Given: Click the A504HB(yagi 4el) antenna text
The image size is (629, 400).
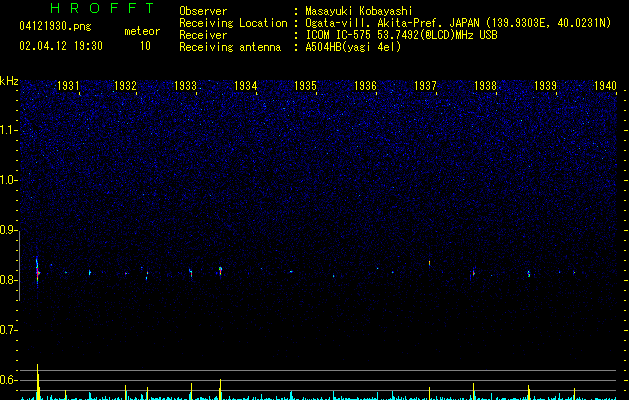Looking at the screenshot, I should click(x=353, y=47).
